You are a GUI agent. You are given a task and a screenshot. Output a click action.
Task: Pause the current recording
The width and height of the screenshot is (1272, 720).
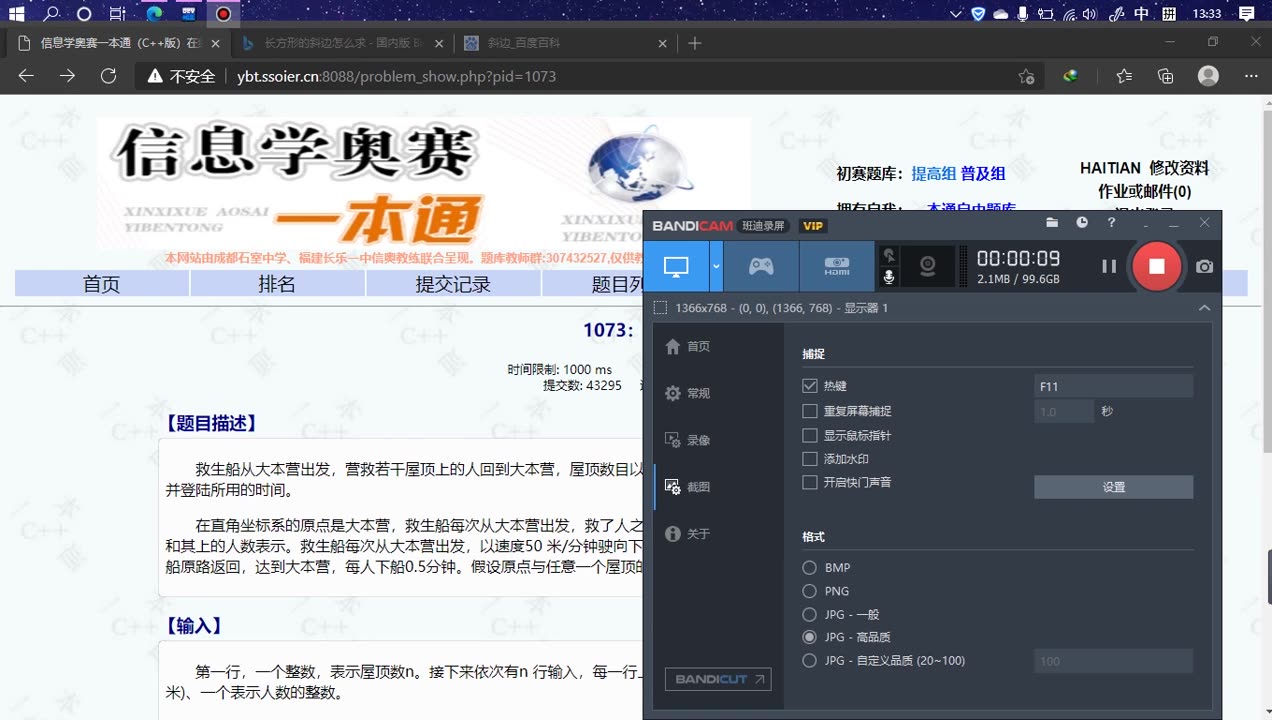tap(1111, 266)
